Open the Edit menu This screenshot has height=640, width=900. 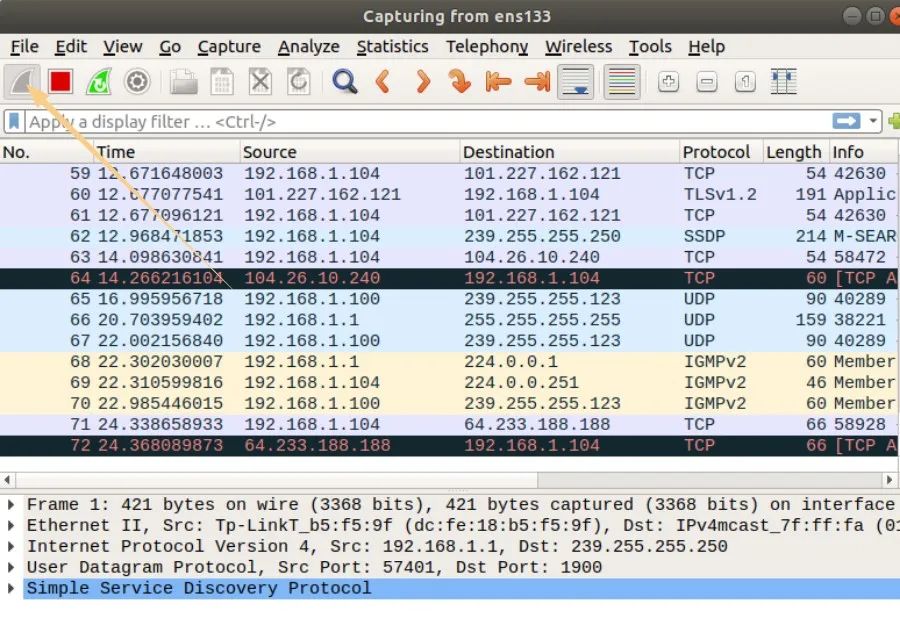point(71,46)
